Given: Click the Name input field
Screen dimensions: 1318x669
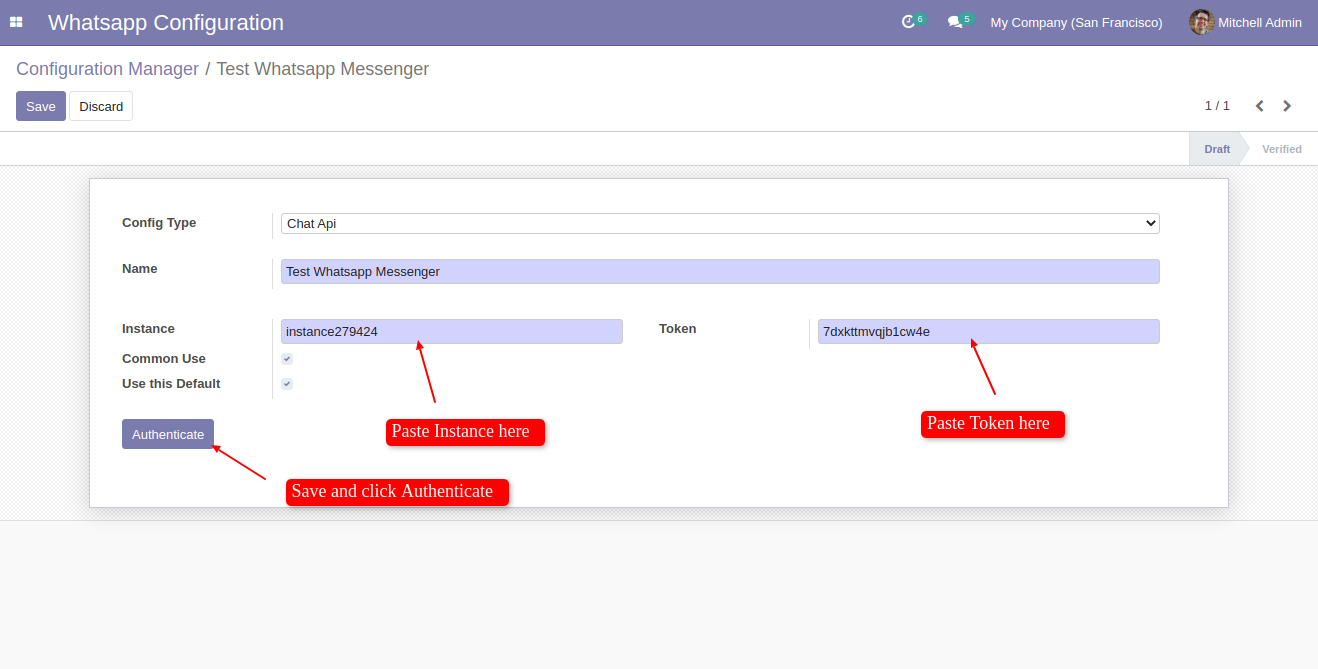Looking at the screenshot, I should [719, 272].
